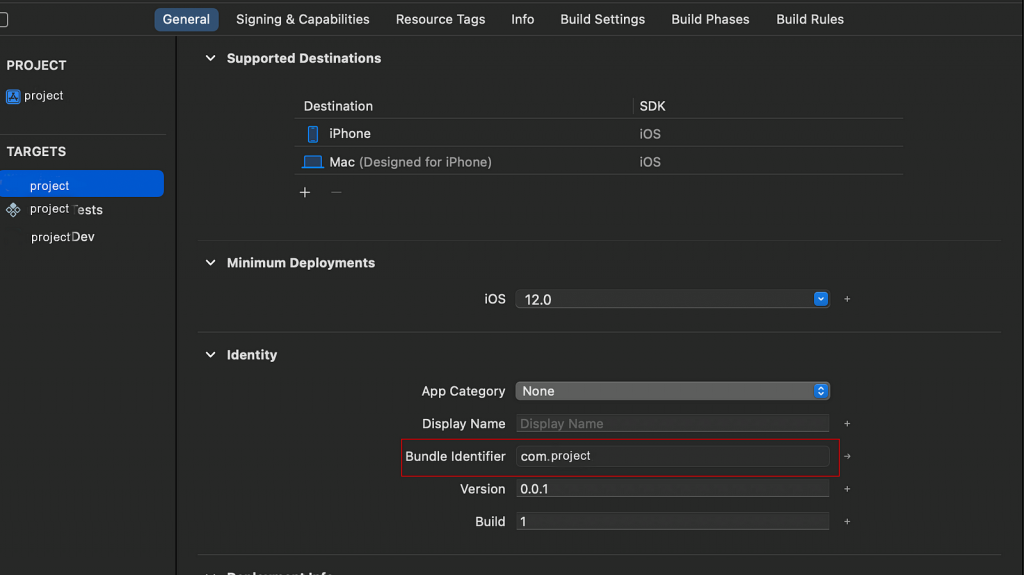Viewport: 1024px width, 575px height.
Task: Click arrow icon beside Bundle Identifier field
Action: coord(847,456)
